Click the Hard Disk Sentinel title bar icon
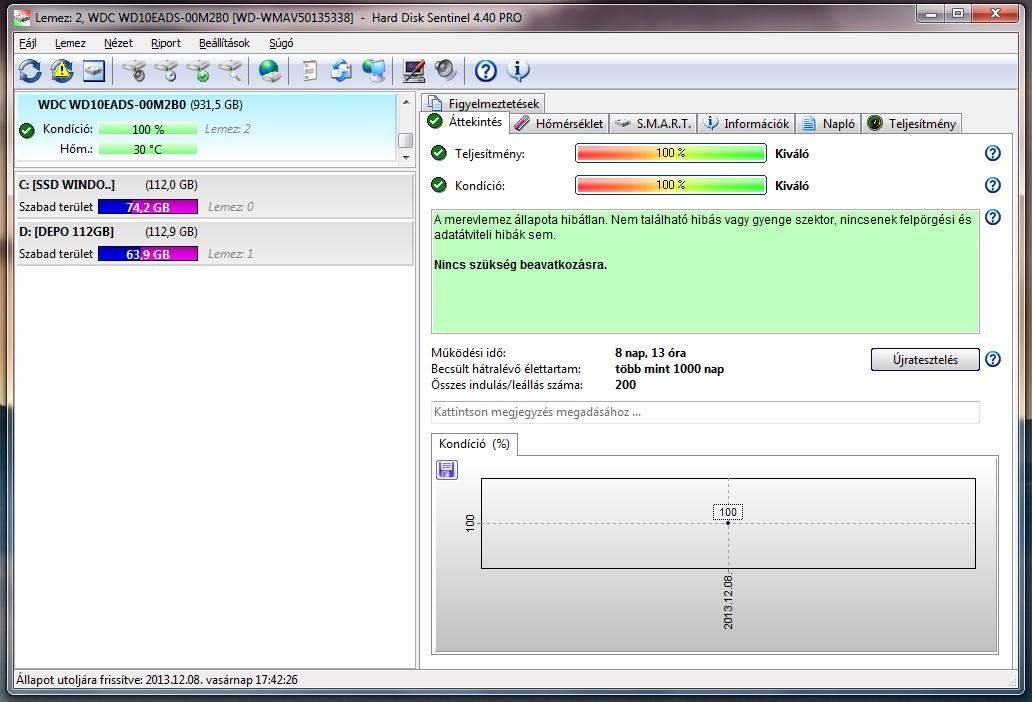The height and width of the screenshot is (702, 1032). (x=22, y=16)
